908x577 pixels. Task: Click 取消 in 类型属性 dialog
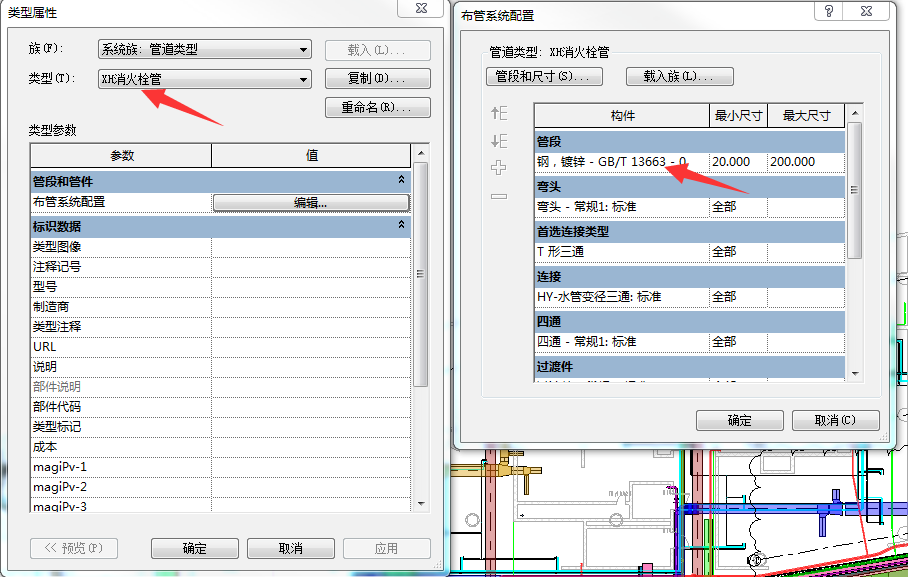point(291,548)
